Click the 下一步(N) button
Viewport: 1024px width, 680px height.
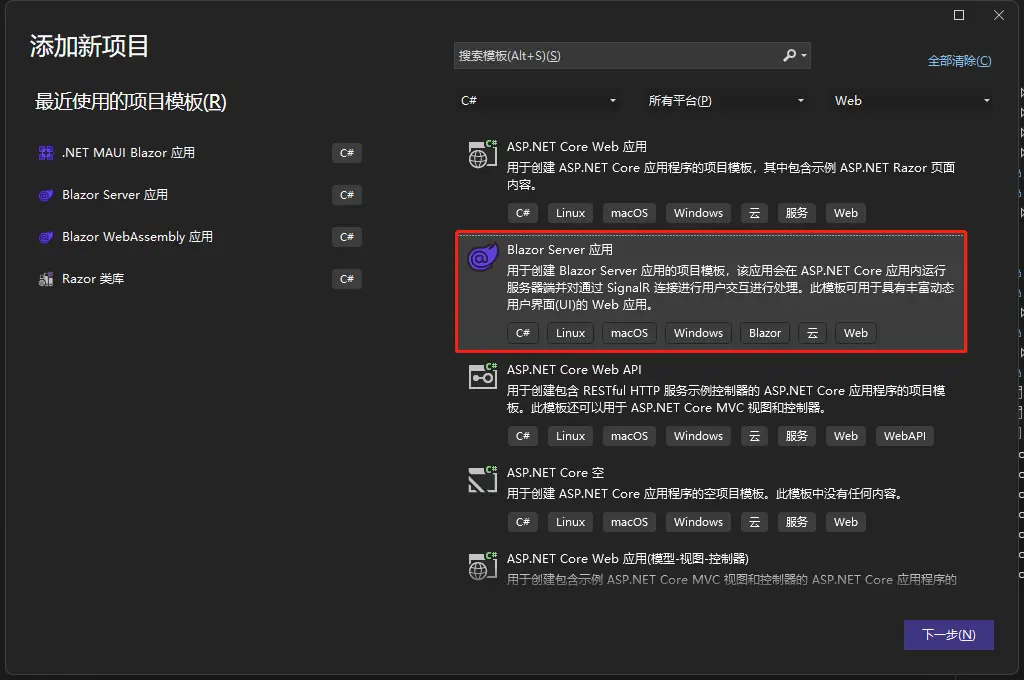[948, 635]
